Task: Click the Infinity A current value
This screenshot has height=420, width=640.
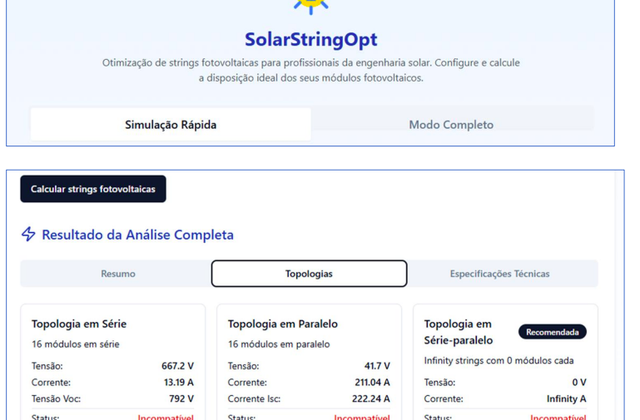Action: [567, 398]
